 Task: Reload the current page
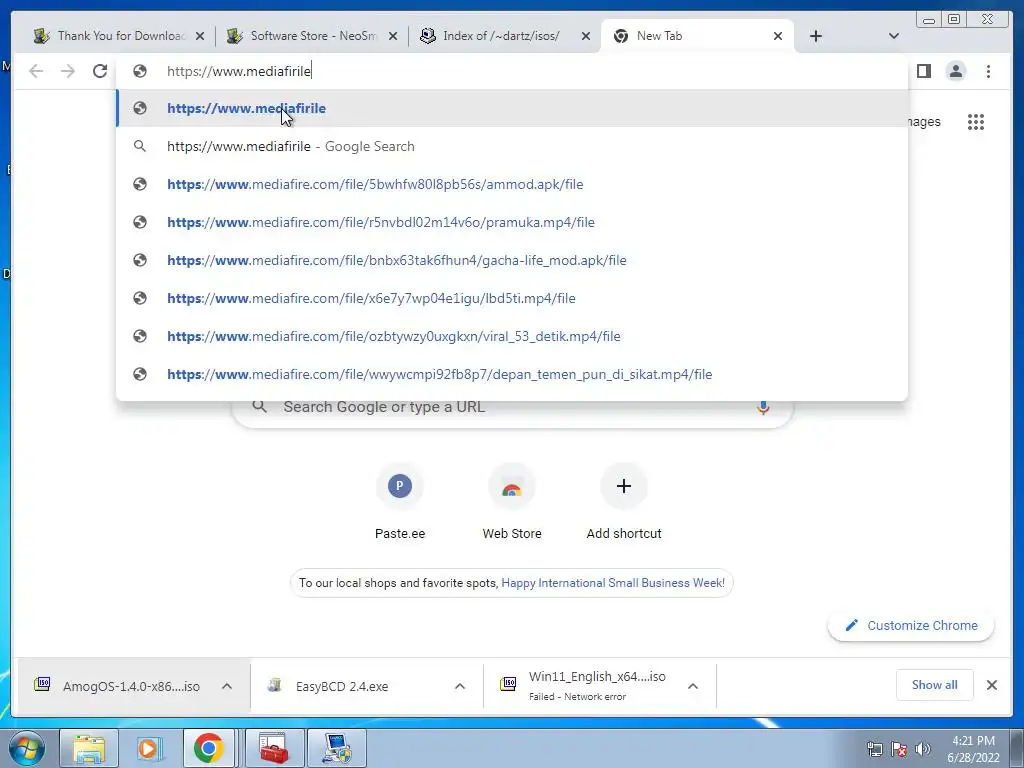tap(100, 71)
